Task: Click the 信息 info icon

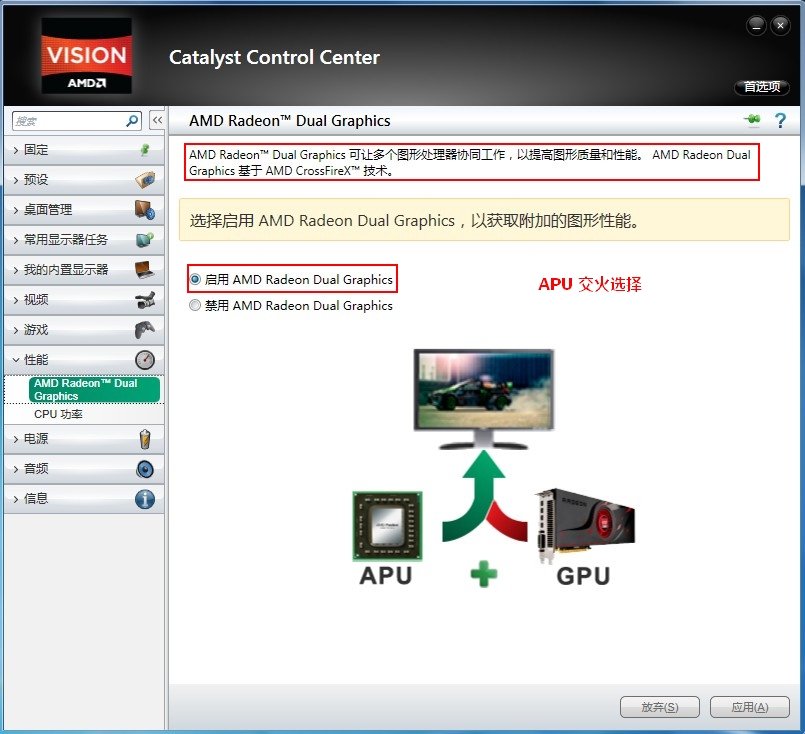Action: tap(145, 499)
